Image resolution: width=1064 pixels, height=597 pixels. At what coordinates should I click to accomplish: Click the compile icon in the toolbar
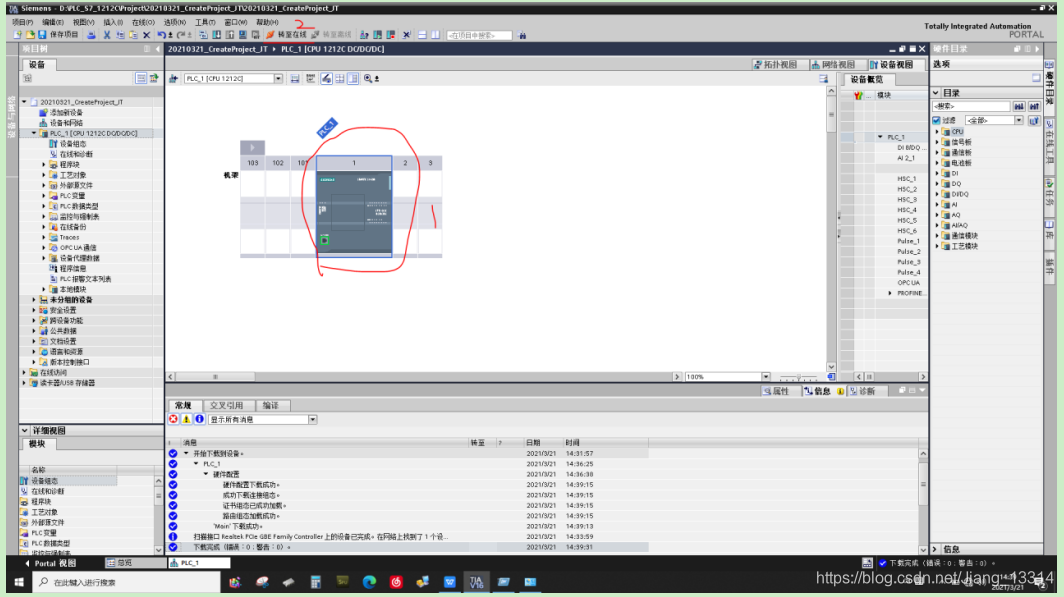[203, 35]
